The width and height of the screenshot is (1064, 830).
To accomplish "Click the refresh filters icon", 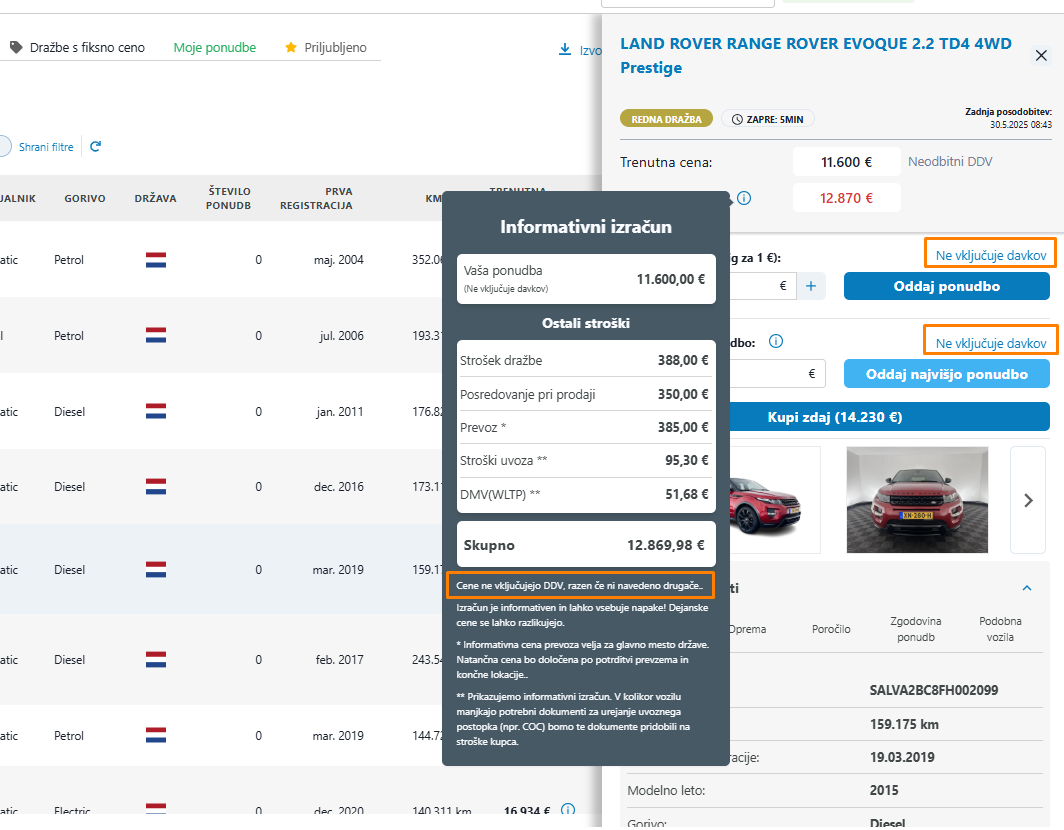I will click(x=96, y=147).
